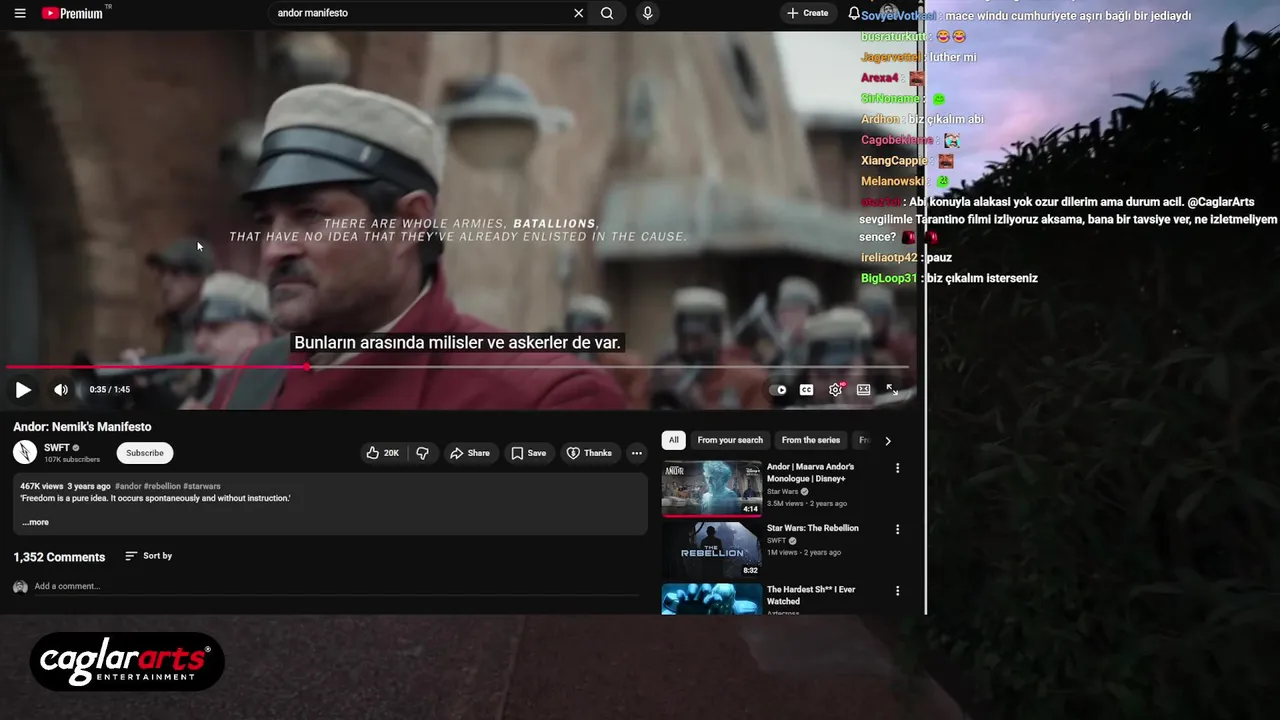Mute the video with the speaker icon
1280x720 pixels.
click(61, 390)
